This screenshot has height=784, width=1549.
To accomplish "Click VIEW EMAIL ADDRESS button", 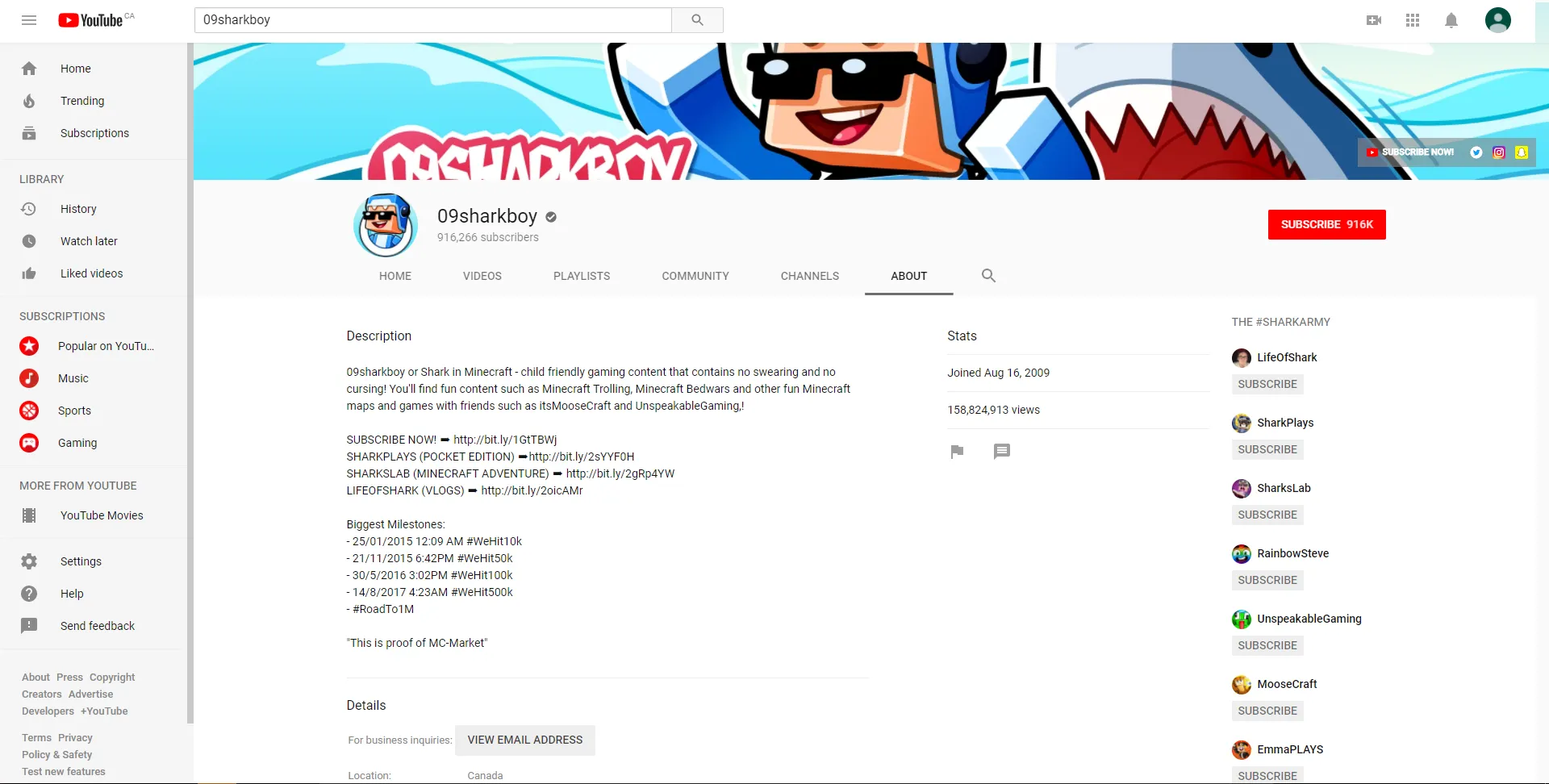I will pyautogui.click(x=525, y=740).
